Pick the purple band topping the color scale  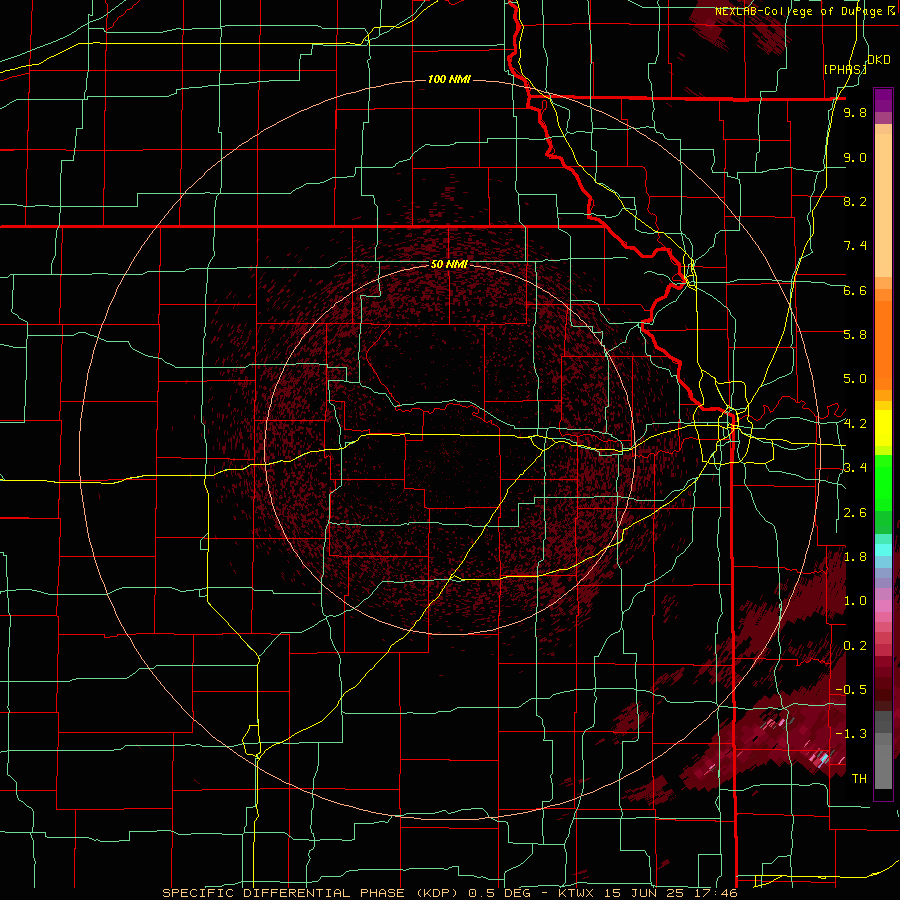(883, 100)
